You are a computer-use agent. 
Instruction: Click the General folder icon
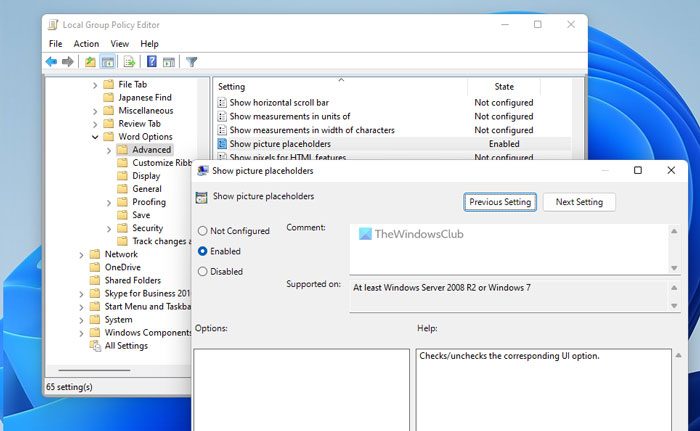click(122, 189)
